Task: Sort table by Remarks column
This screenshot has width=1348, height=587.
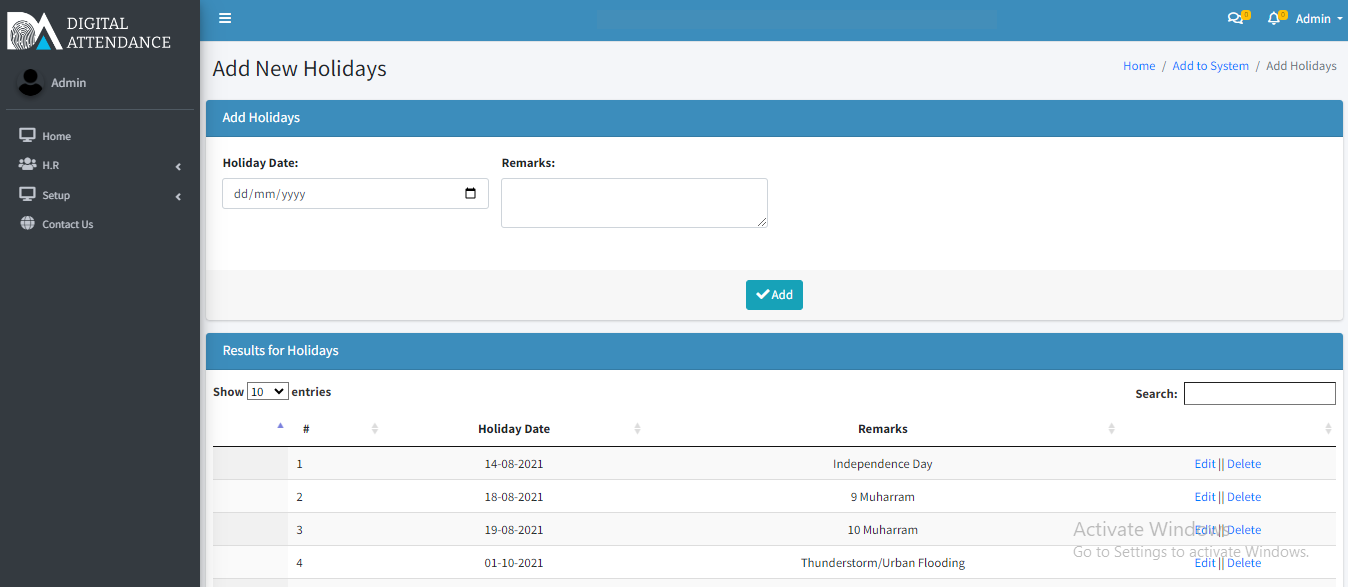Action: click(x=882, y=429)
